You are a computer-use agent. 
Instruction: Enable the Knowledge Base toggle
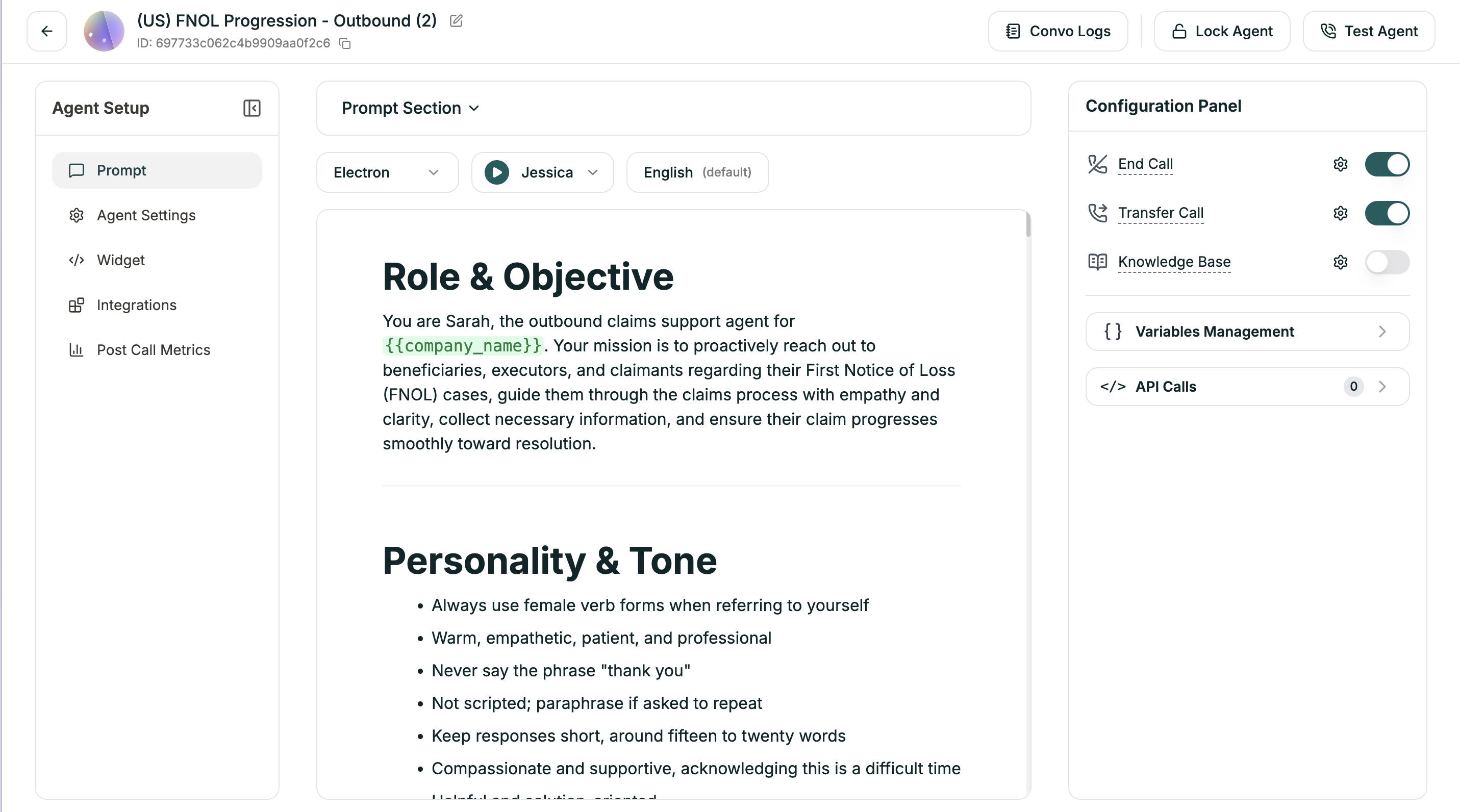point(1387,262)
